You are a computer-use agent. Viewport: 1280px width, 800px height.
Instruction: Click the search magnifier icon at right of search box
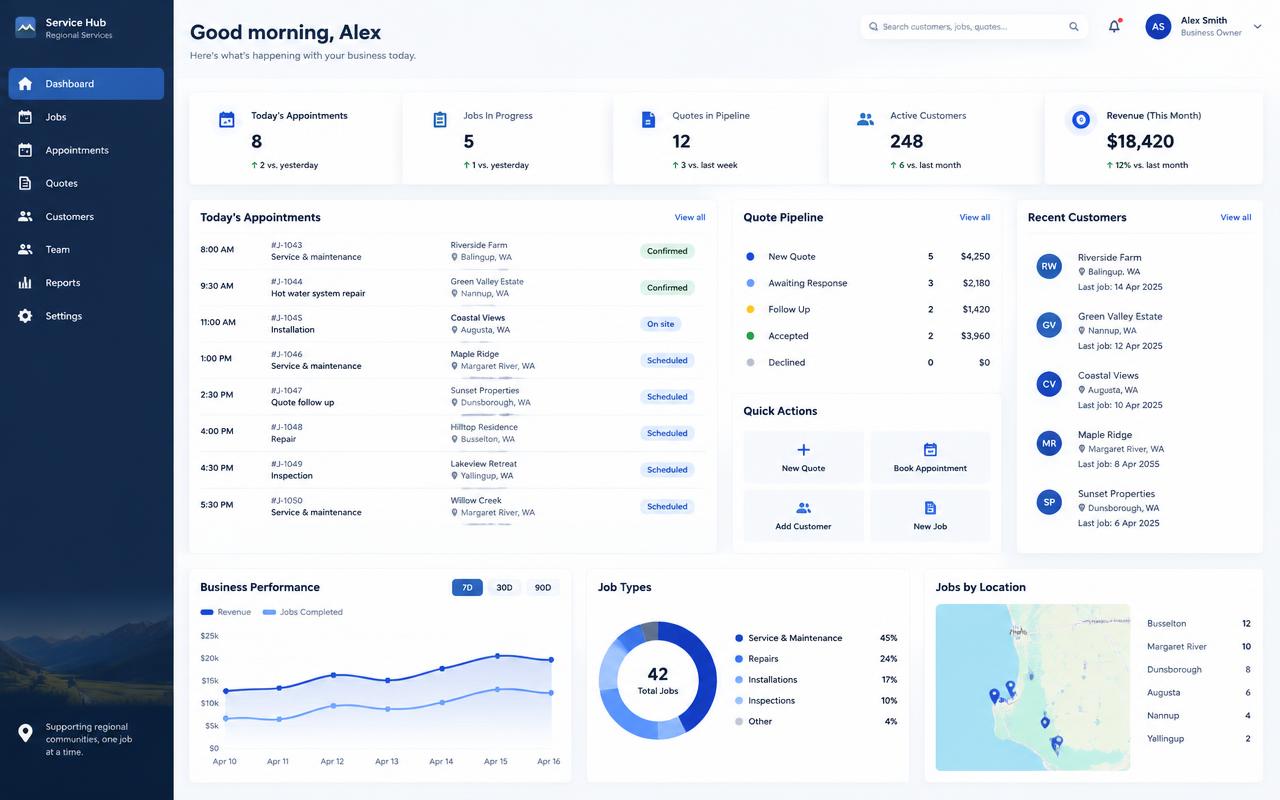[x=1074, y=27]
